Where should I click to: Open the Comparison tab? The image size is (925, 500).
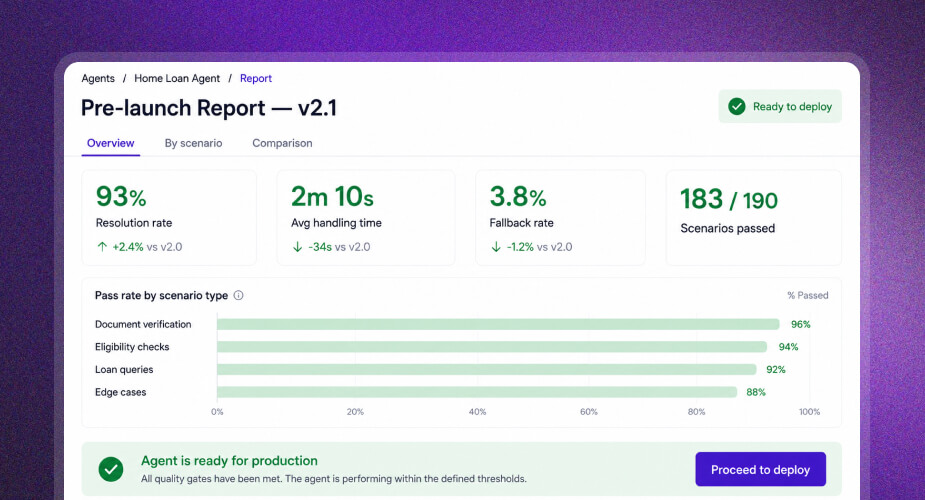click(x=283, y=143)
